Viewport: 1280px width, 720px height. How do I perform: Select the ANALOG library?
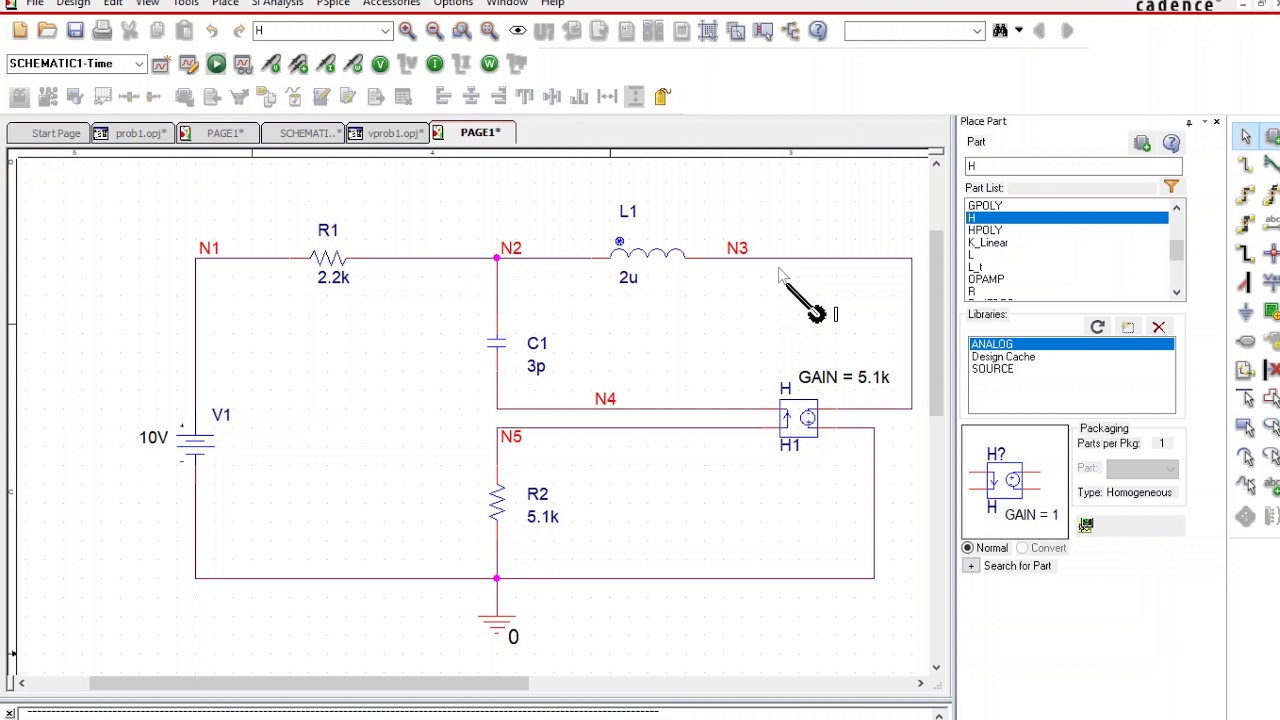click(1071, 344)
